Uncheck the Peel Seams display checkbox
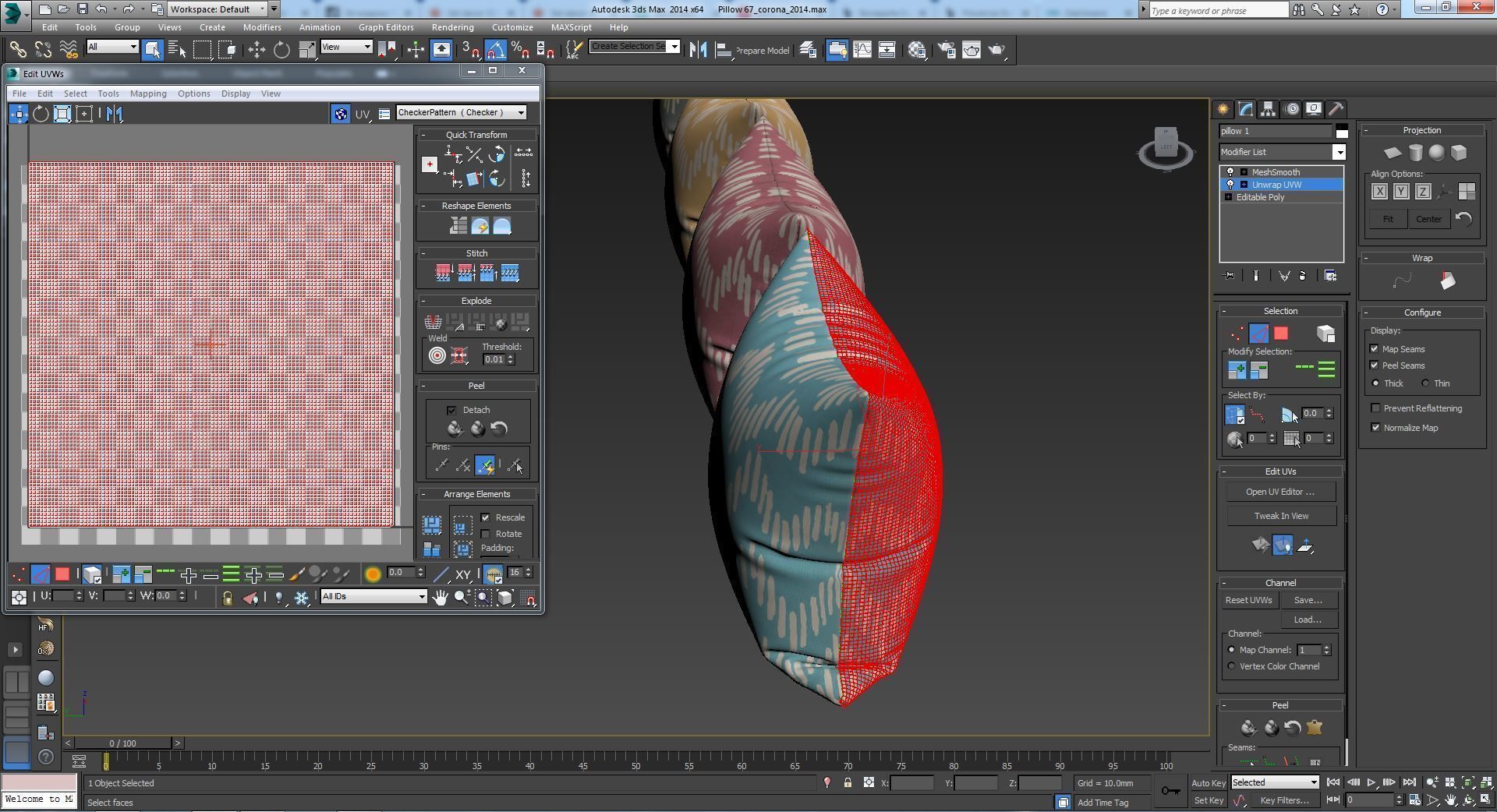The height and width of the screenshot is (812, 1497). pyautogui.click(x=1375, y=365)
